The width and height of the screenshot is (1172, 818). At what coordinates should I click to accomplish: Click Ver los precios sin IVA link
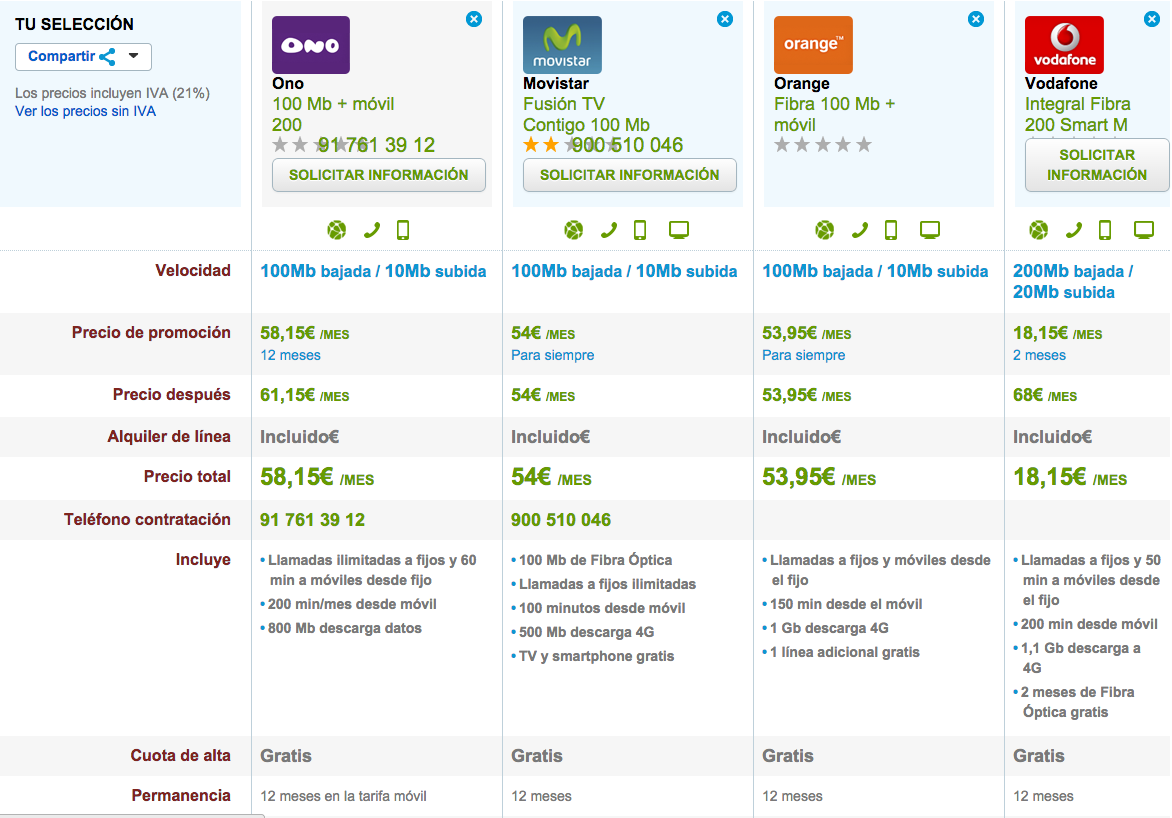point(85,111)
